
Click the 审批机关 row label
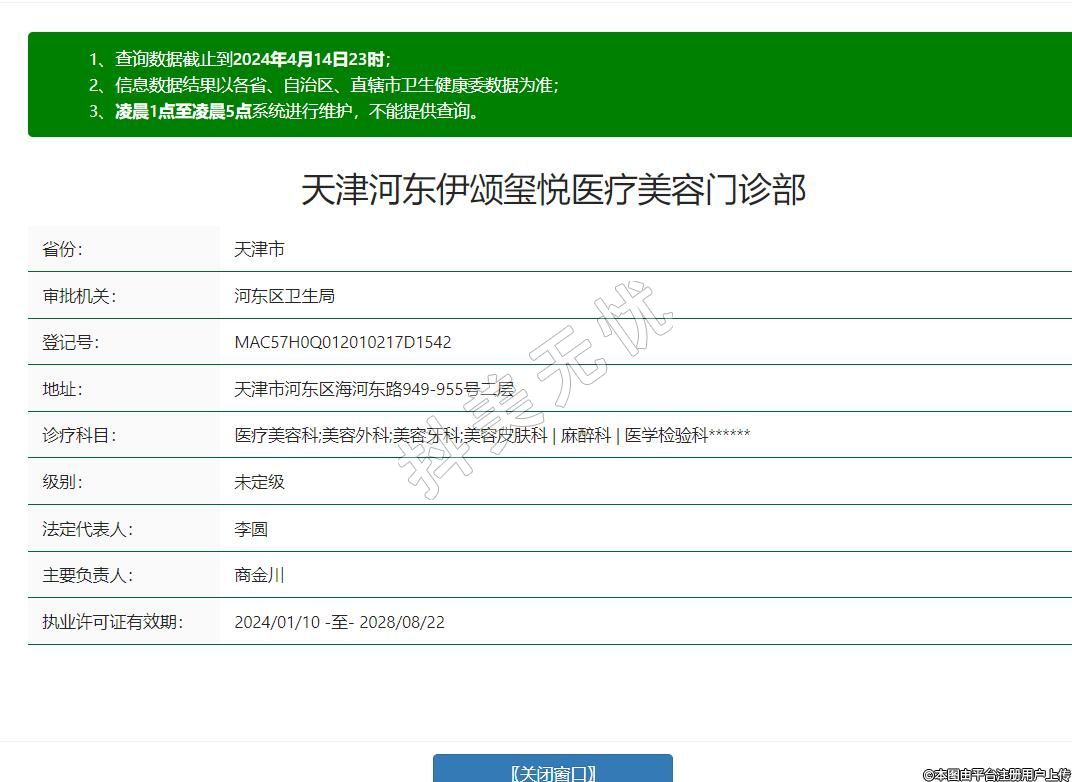click(79, 296)
